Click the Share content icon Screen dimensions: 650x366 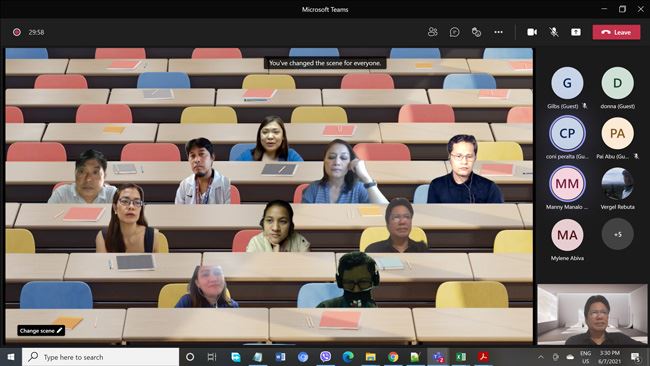coord(576,32)
